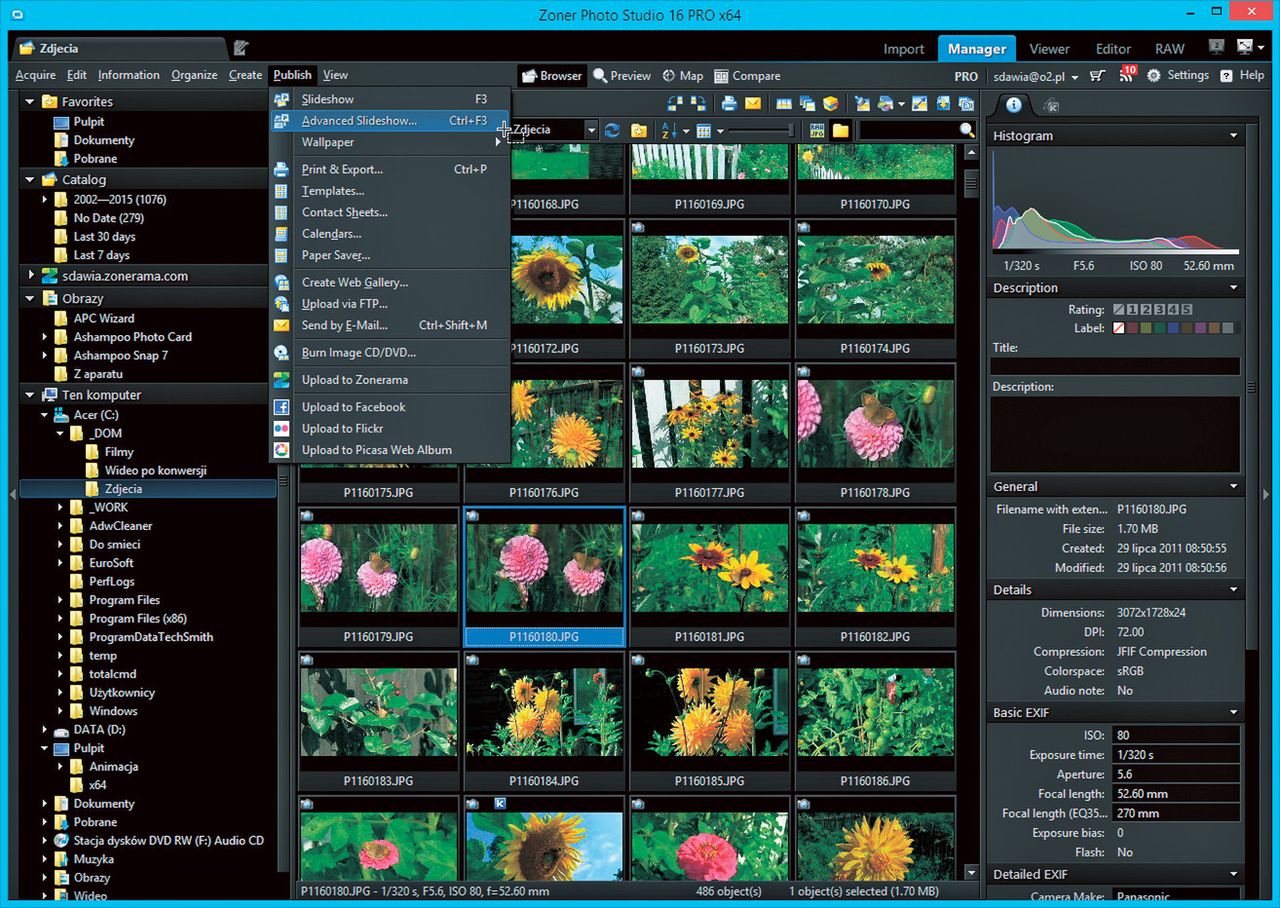Image resolution: width=1280 pixels, height=908 pixels.
Task: Set rating to 5
Action: (1186, 310)
